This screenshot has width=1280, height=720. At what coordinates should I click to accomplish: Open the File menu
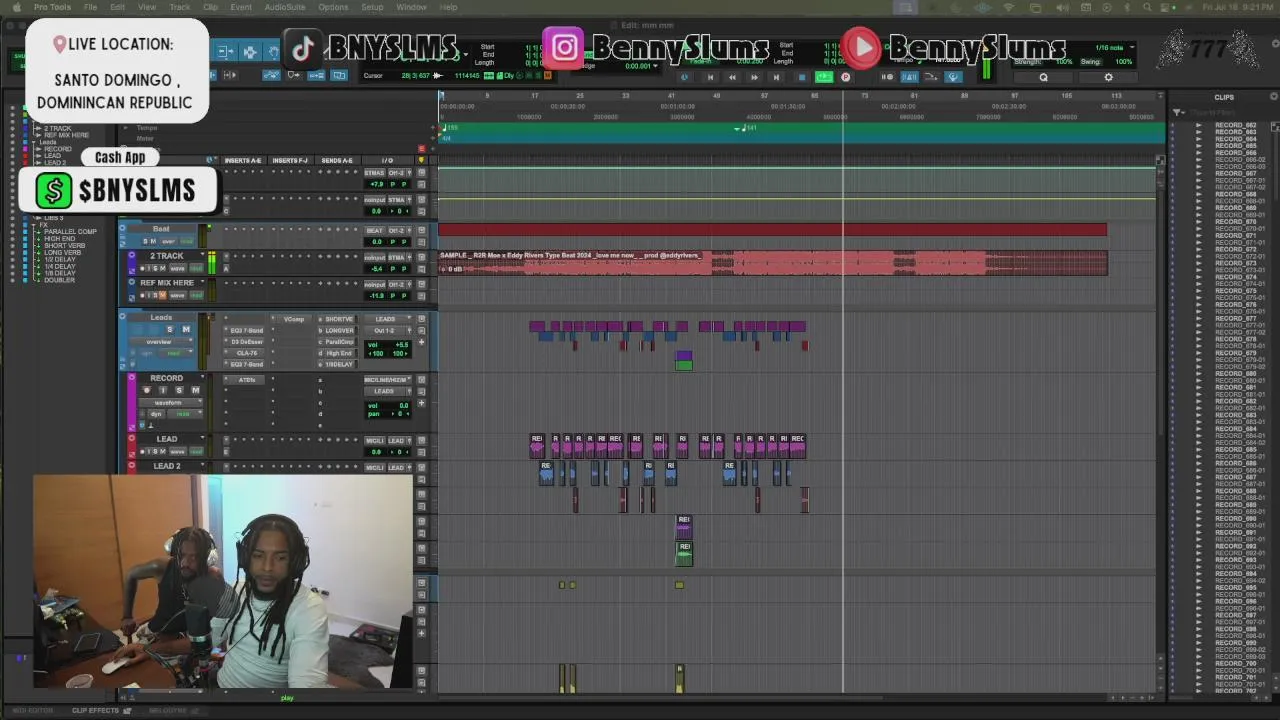[90, 7]
